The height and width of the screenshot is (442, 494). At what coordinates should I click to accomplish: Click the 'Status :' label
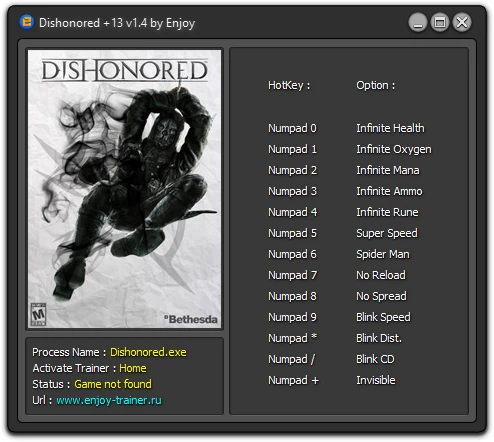(x=51, y=384)
